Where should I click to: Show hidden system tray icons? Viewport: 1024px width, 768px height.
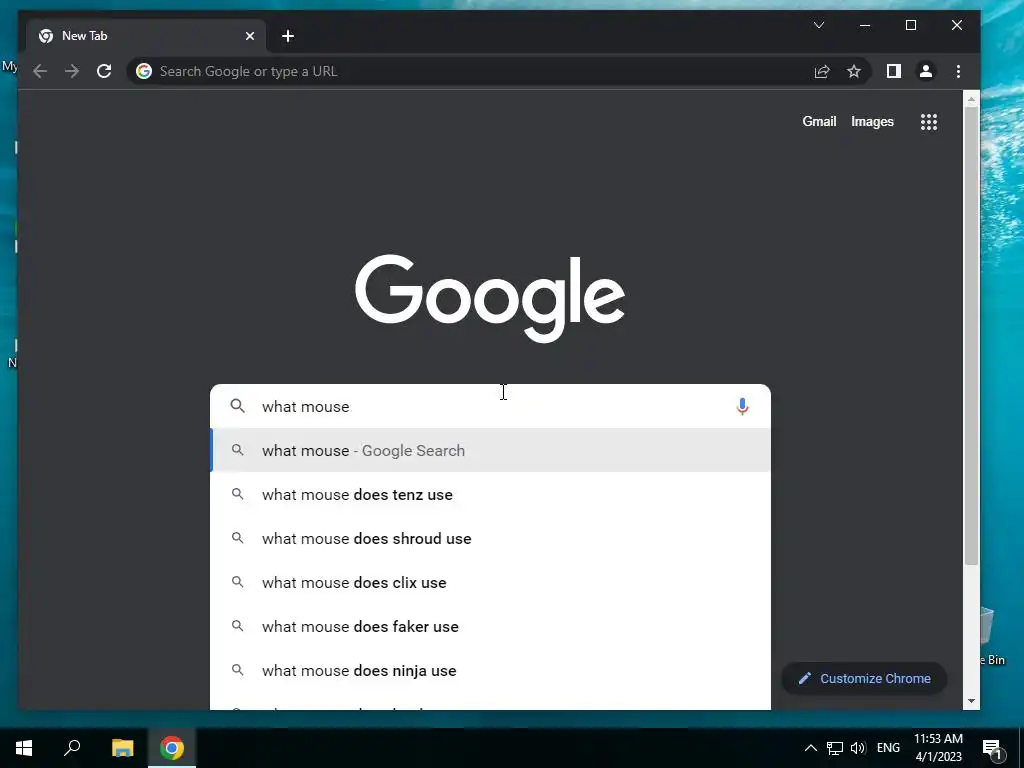(x=810, y=748)
